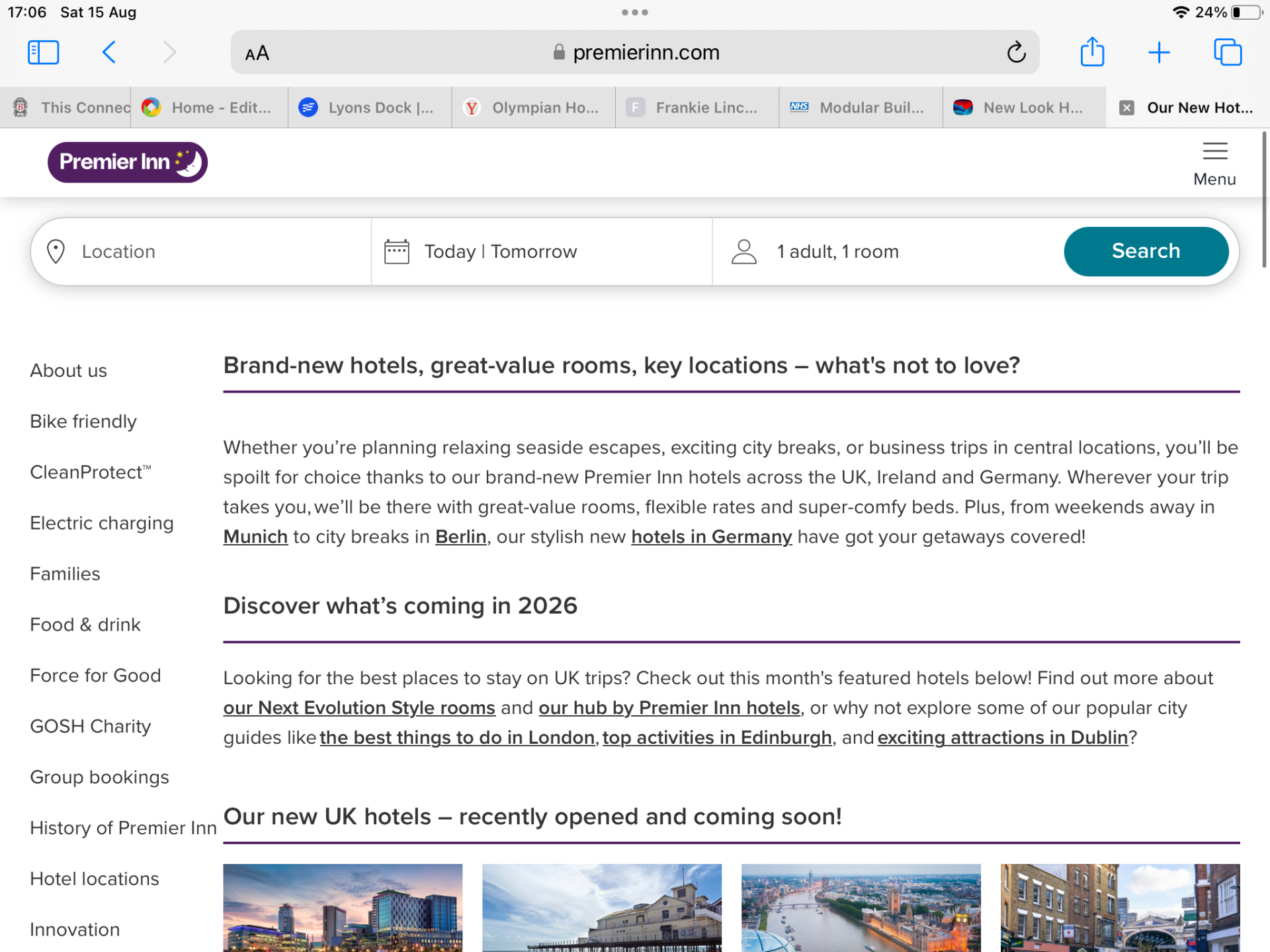Show all tabs overview icon
The image size is (1270, 952).
[x=1228, y=52]
